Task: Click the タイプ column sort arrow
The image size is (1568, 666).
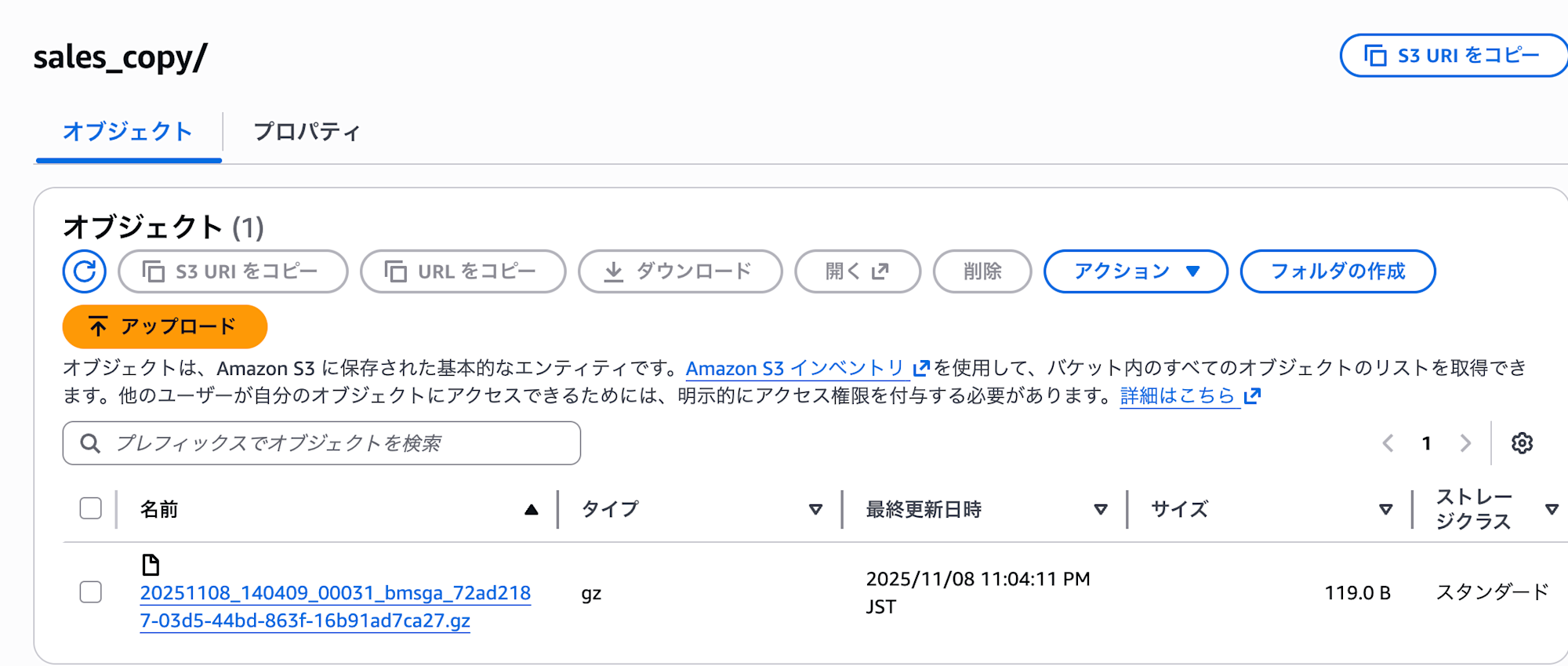Action: [816, 509]
